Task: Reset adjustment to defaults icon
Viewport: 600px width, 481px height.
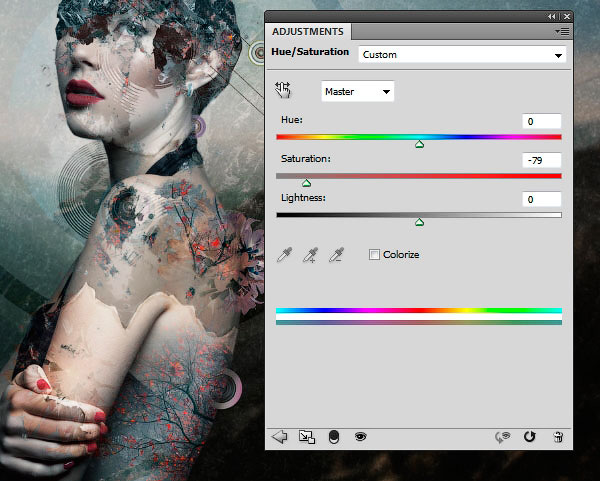Action: coord(530,437)
